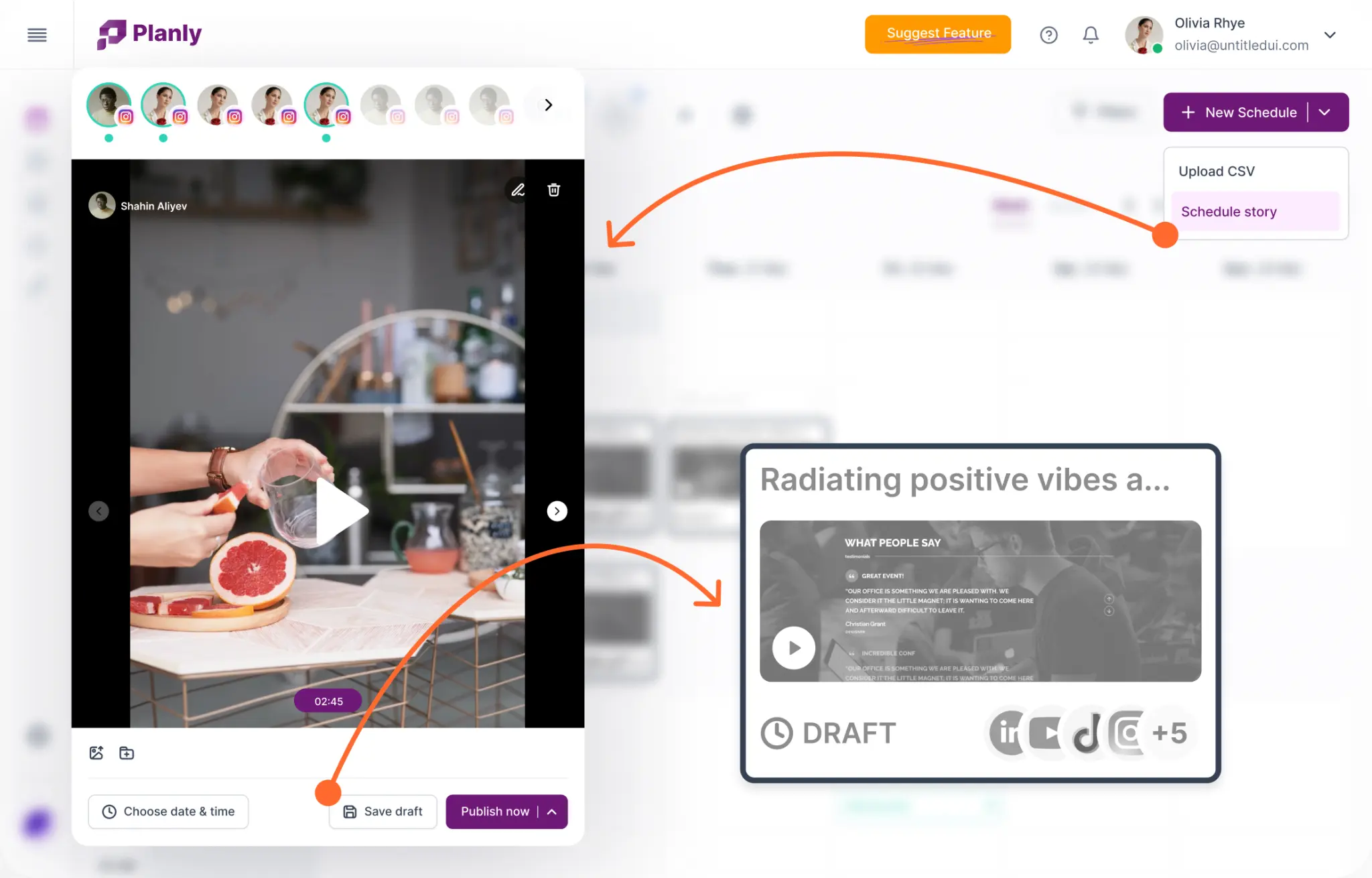Click the carousel next arrow on post
The width and height of the screenshot is (1372, 878).
point(556,511)
